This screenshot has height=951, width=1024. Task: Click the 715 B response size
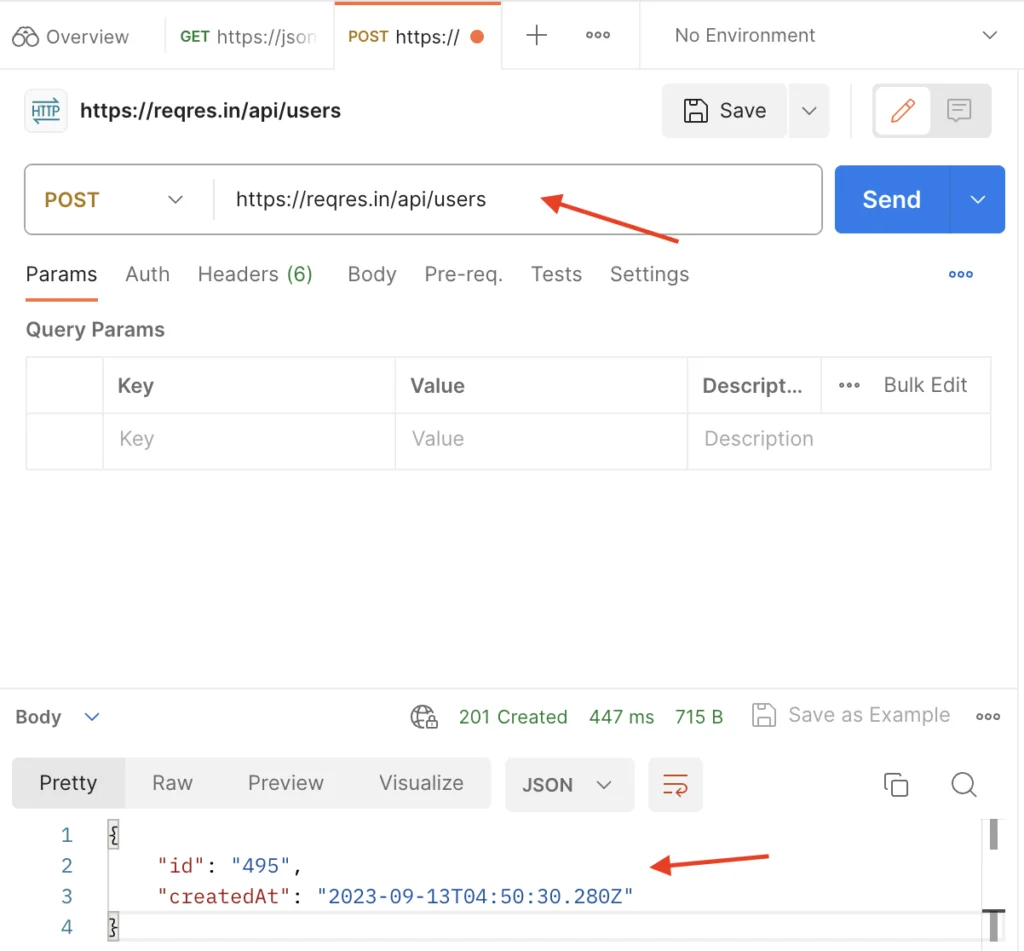point(699,717)
